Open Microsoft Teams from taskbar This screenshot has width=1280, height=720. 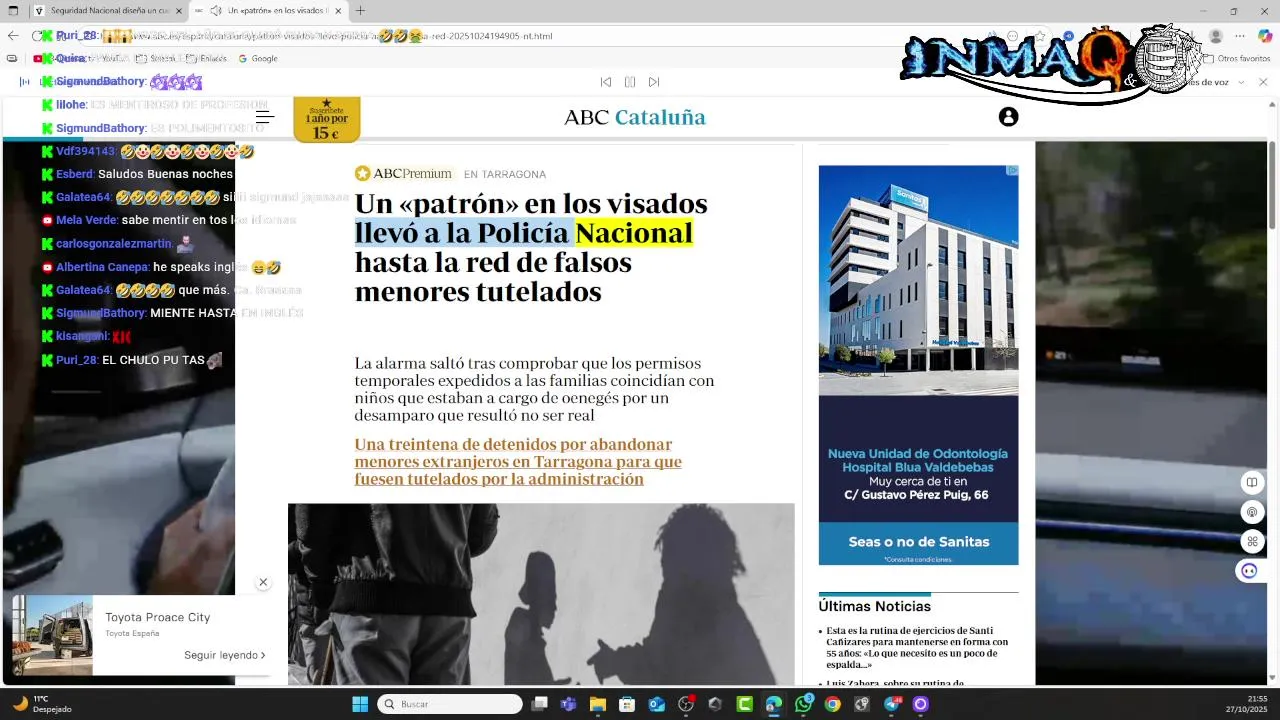tap(569, 704)
